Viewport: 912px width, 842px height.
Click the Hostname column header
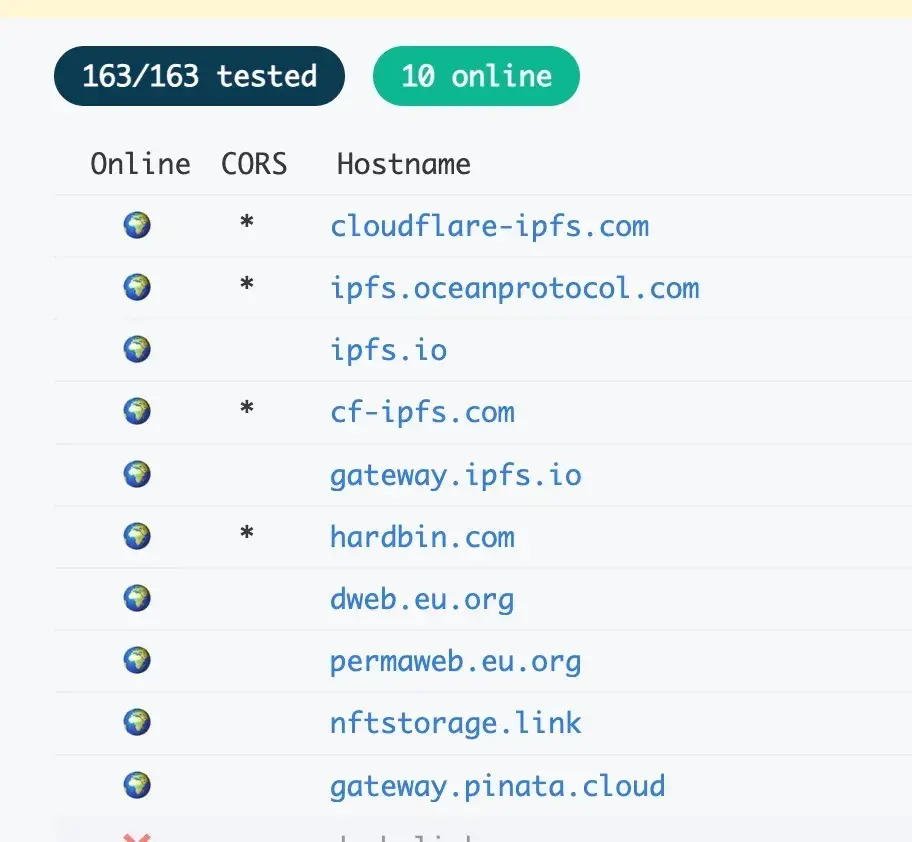pos(404,164)
